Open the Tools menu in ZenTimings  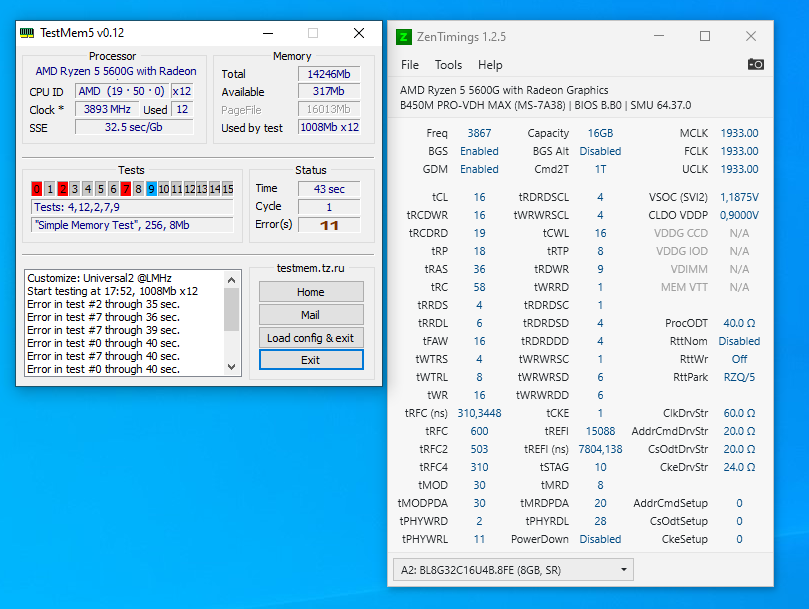[448, 65]
